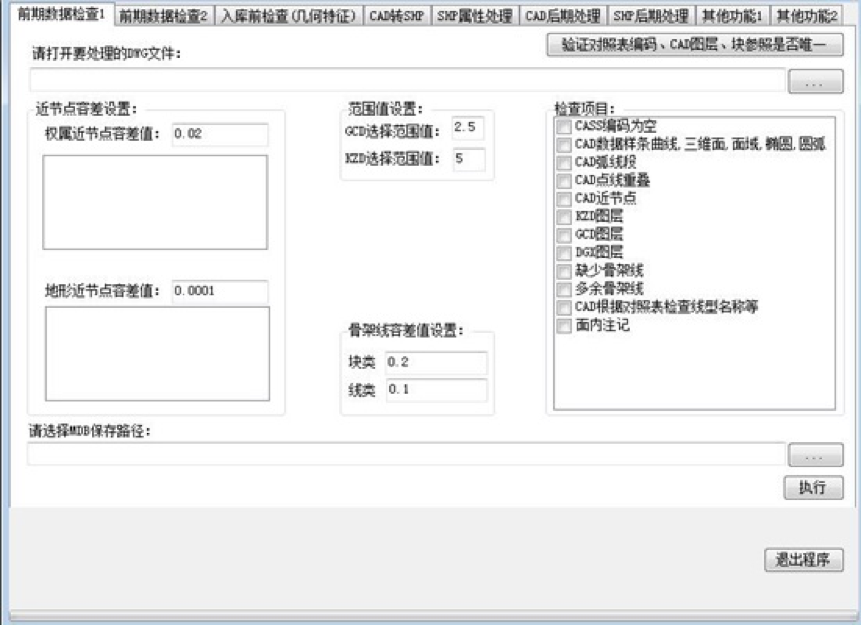Check the CAD点线重叠 option

[565, 180]
